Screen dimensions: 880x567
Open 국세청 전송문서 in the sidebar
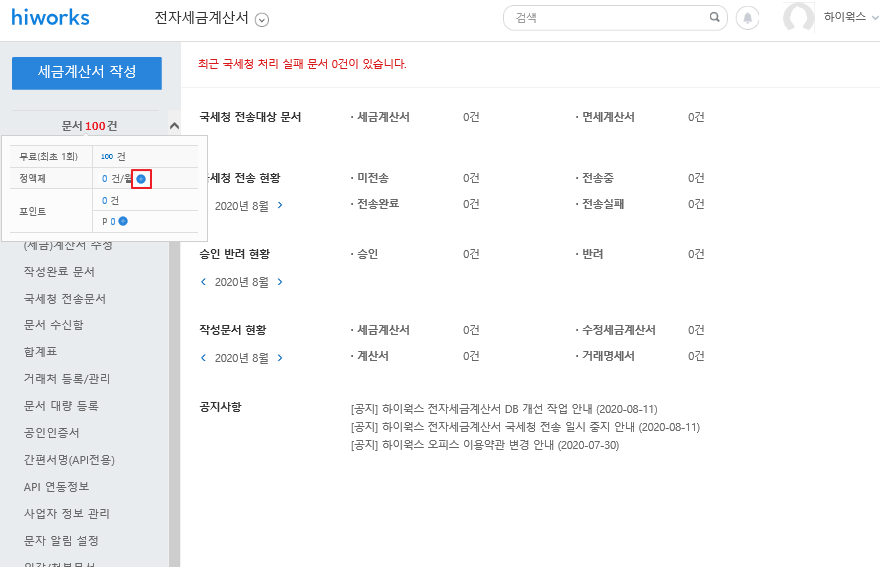pyautogui.click(x=65, y=299)
